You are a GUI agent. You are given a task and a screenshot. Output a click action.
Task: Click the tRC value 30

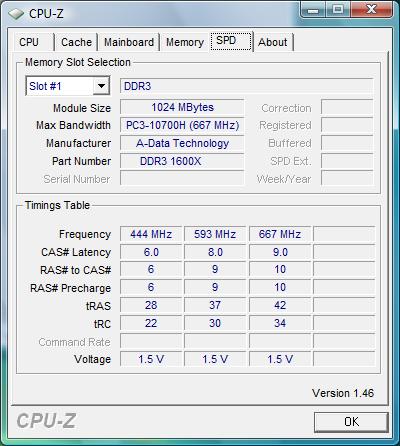[x=215, y=323]
